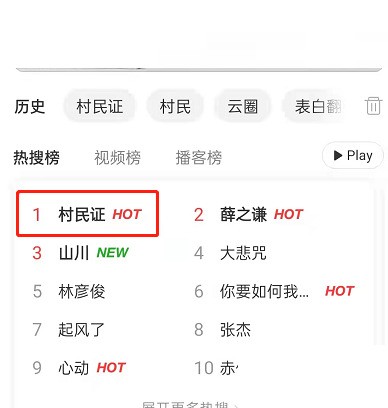
Task: Tap history tag 云圈
Action: click(243, 107)
